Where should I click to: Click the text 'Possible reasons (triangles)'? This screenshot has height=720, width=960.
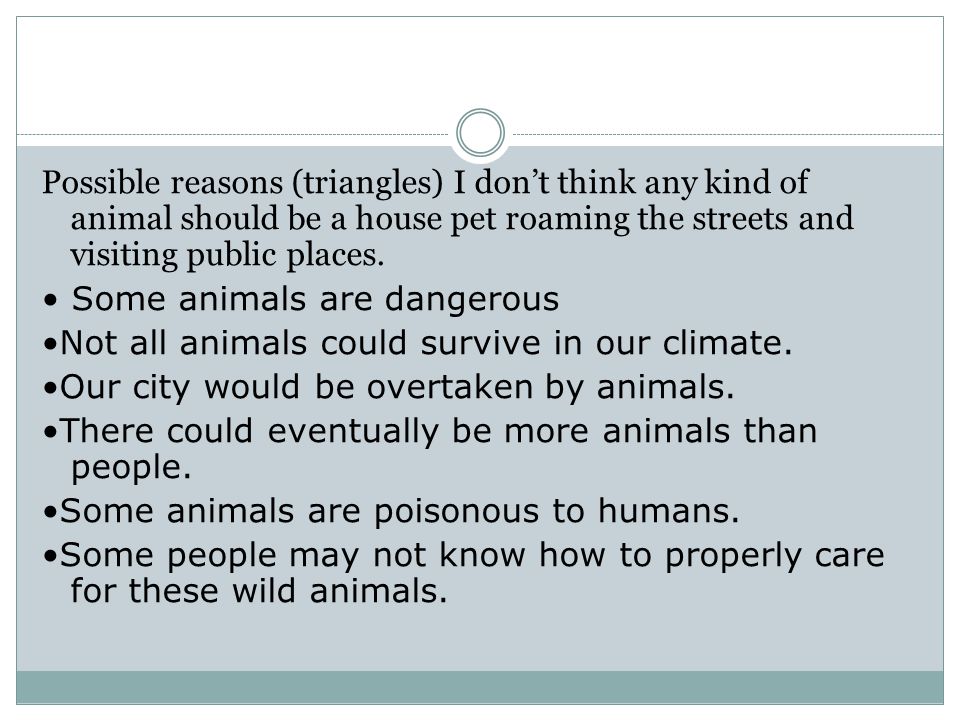[242, 183]
